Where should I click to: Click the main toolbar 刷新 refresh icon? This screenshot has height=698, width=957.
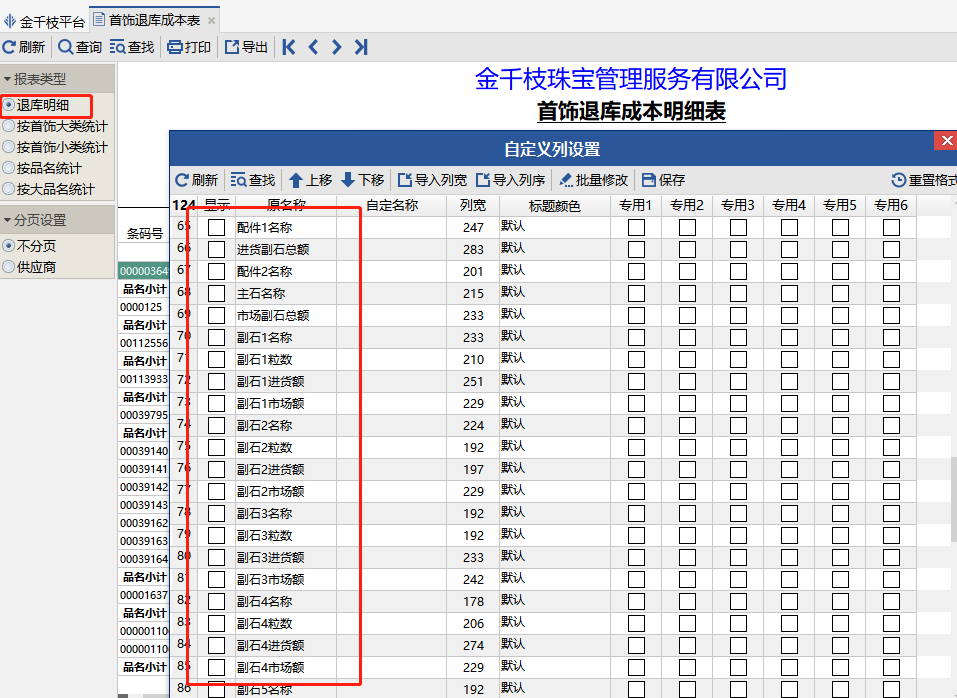[x=10, y=47]
